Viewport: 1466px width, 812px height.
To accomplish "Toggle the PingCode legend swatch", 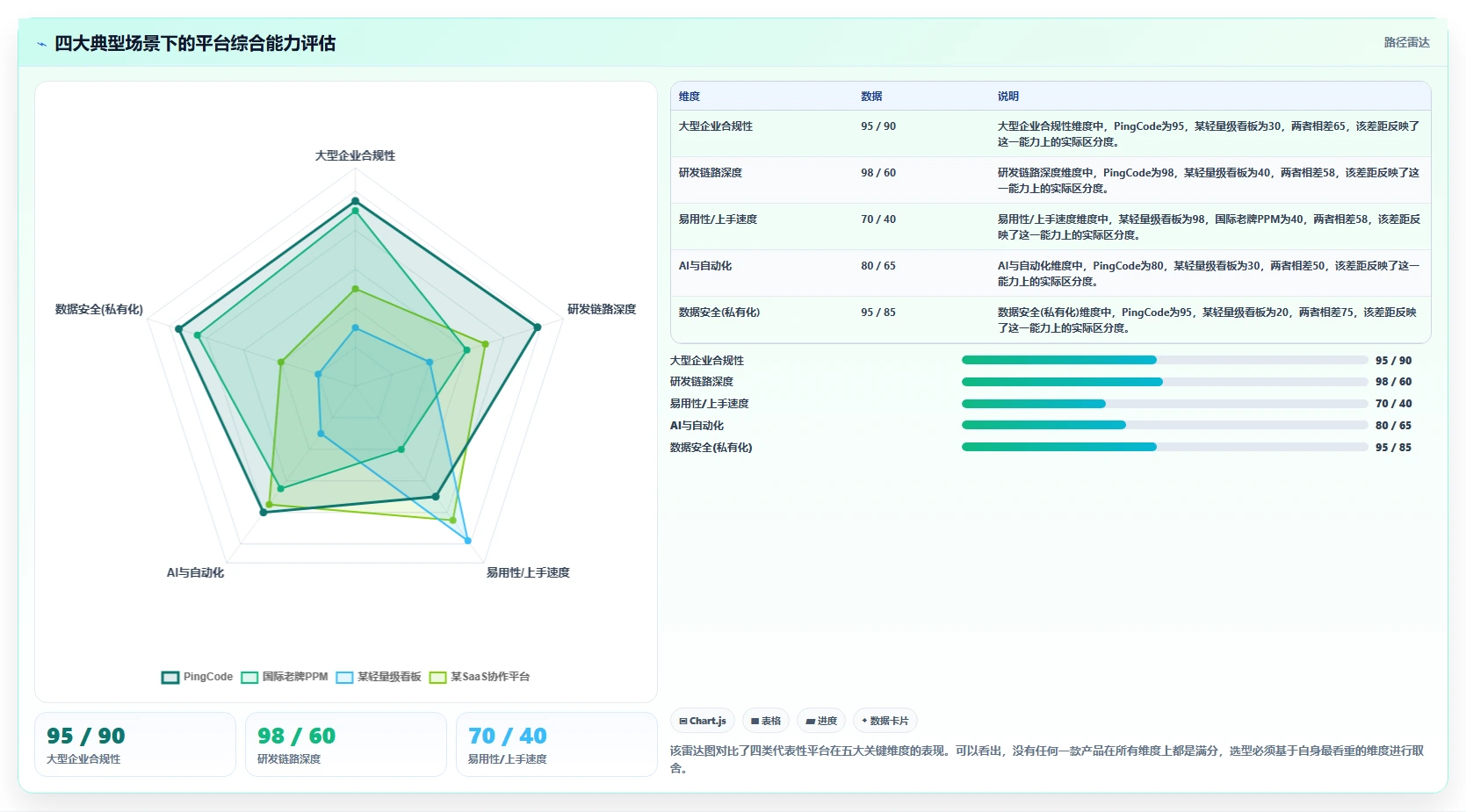I will 170,677.
